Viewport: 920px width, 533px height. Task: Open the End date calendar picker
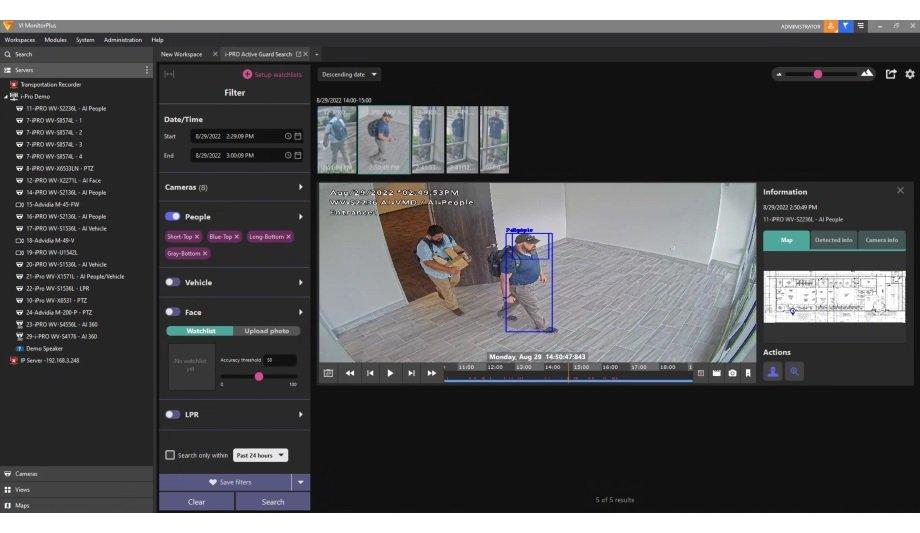point(298,156)
